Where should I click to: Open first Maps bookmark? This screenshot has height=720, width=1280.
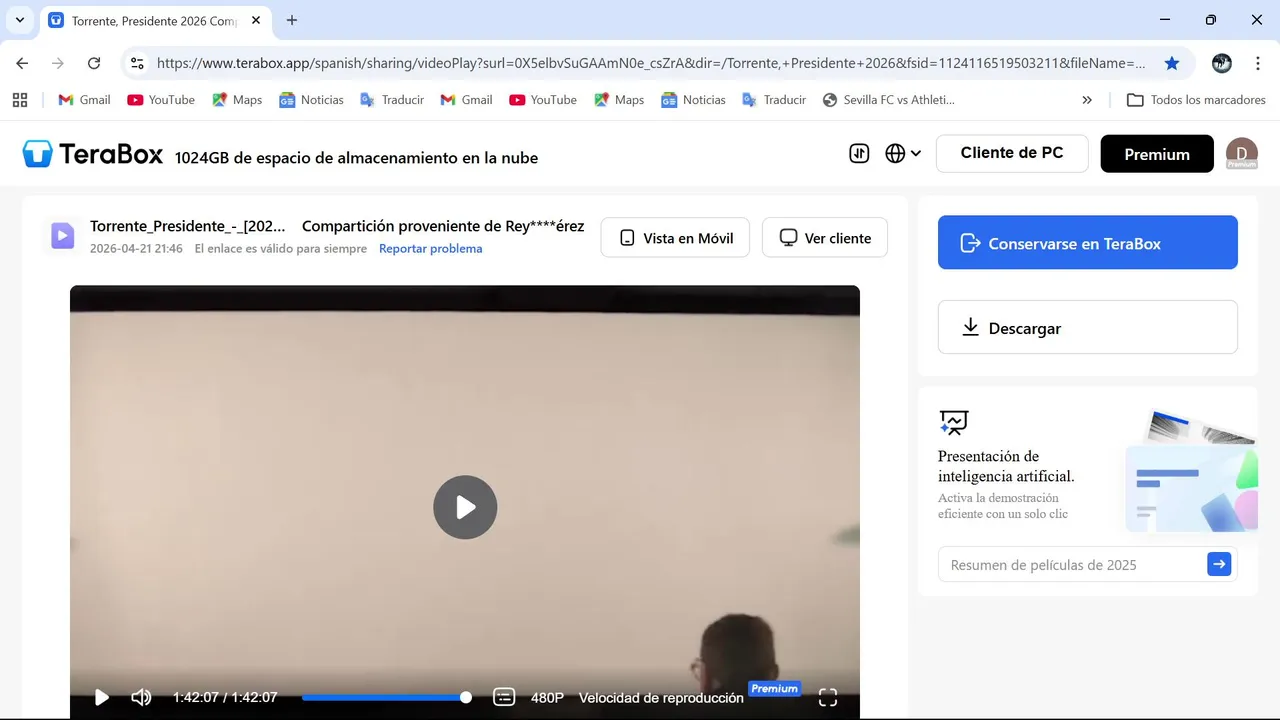click(x=237, y=100)
